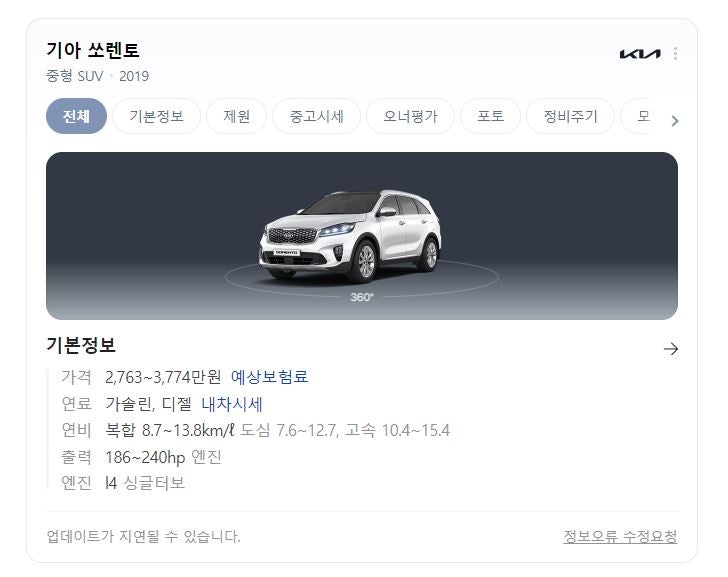Click the 기본정보 section heading
Screen dimensions: 728x577
click(81, 345)
